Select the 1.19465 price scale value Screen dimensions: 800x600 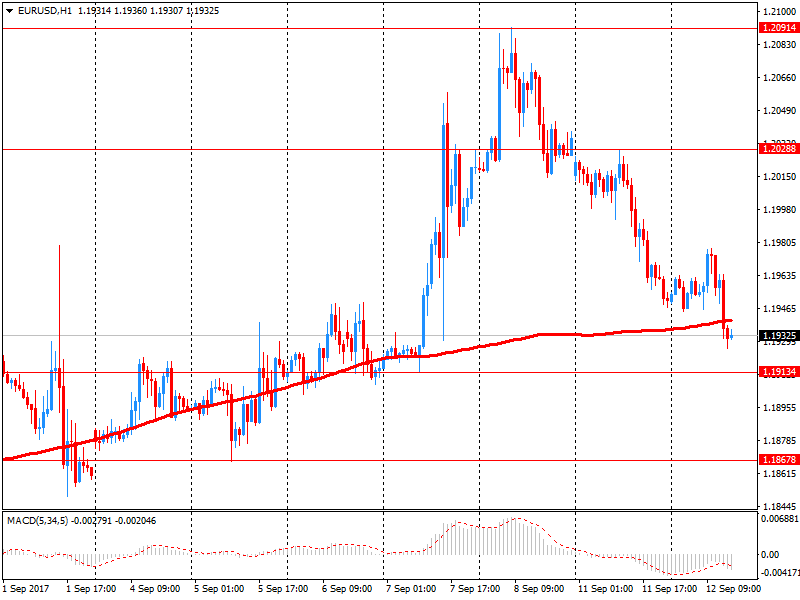[779, 309]
